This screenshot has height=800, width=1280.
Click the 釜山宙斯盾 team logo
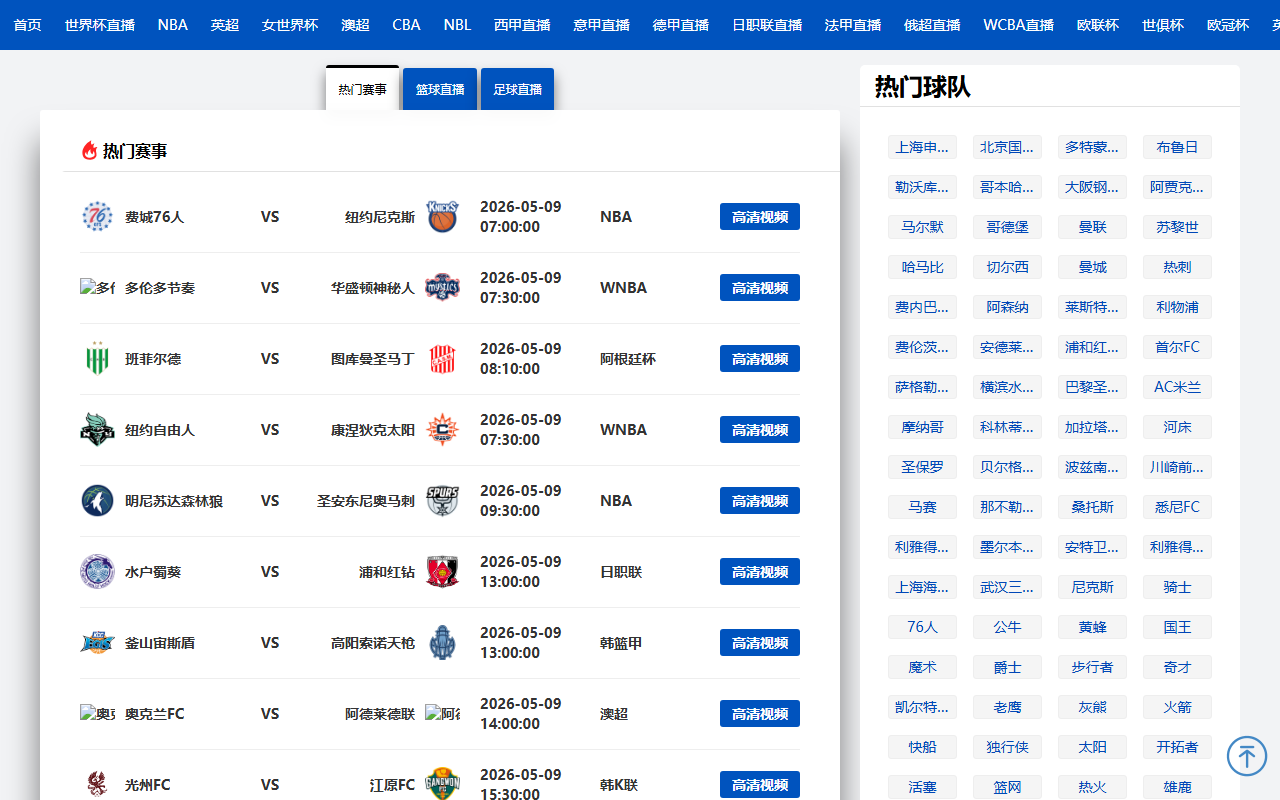coord(97,643)
